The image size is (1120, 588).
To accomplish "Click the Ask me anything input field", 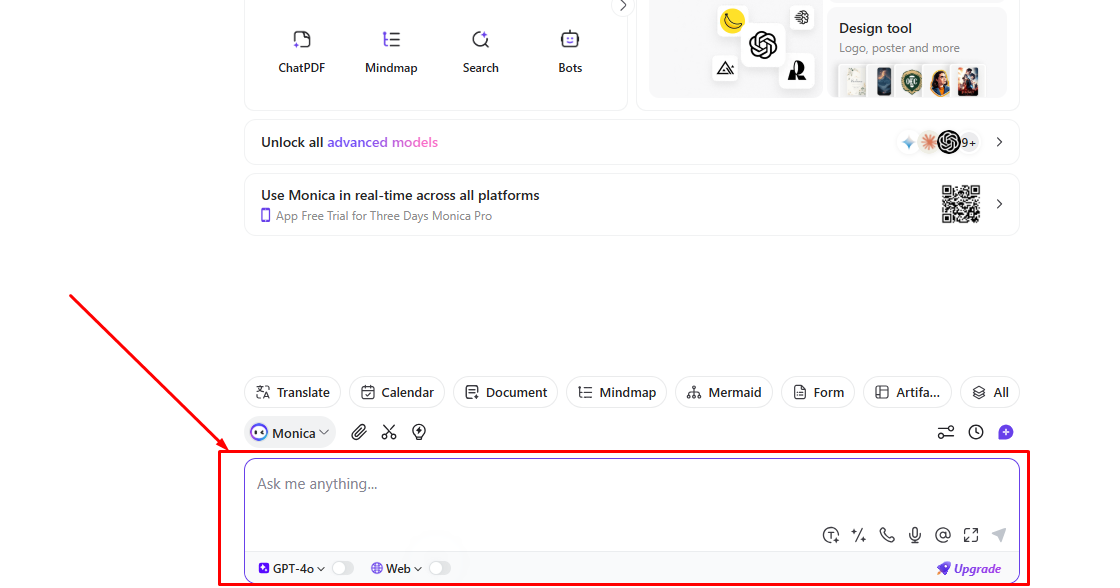I will pos(600,492).
